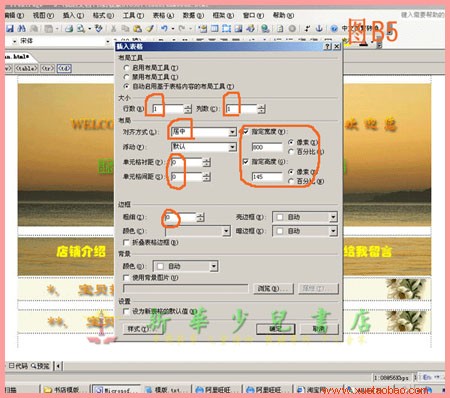Image resolution: width=450 pixels, height=398 pixels.
Task: Click the Save floppy disk icon
Action: coord(10,29)
